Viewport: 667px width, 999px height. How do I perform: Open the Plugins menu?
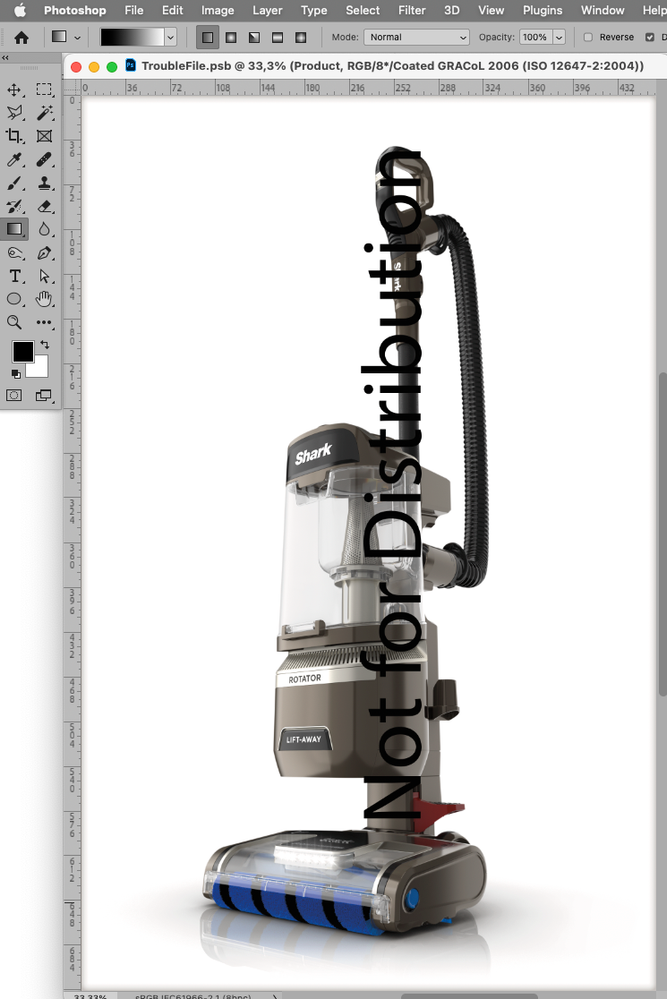[542, 10]
